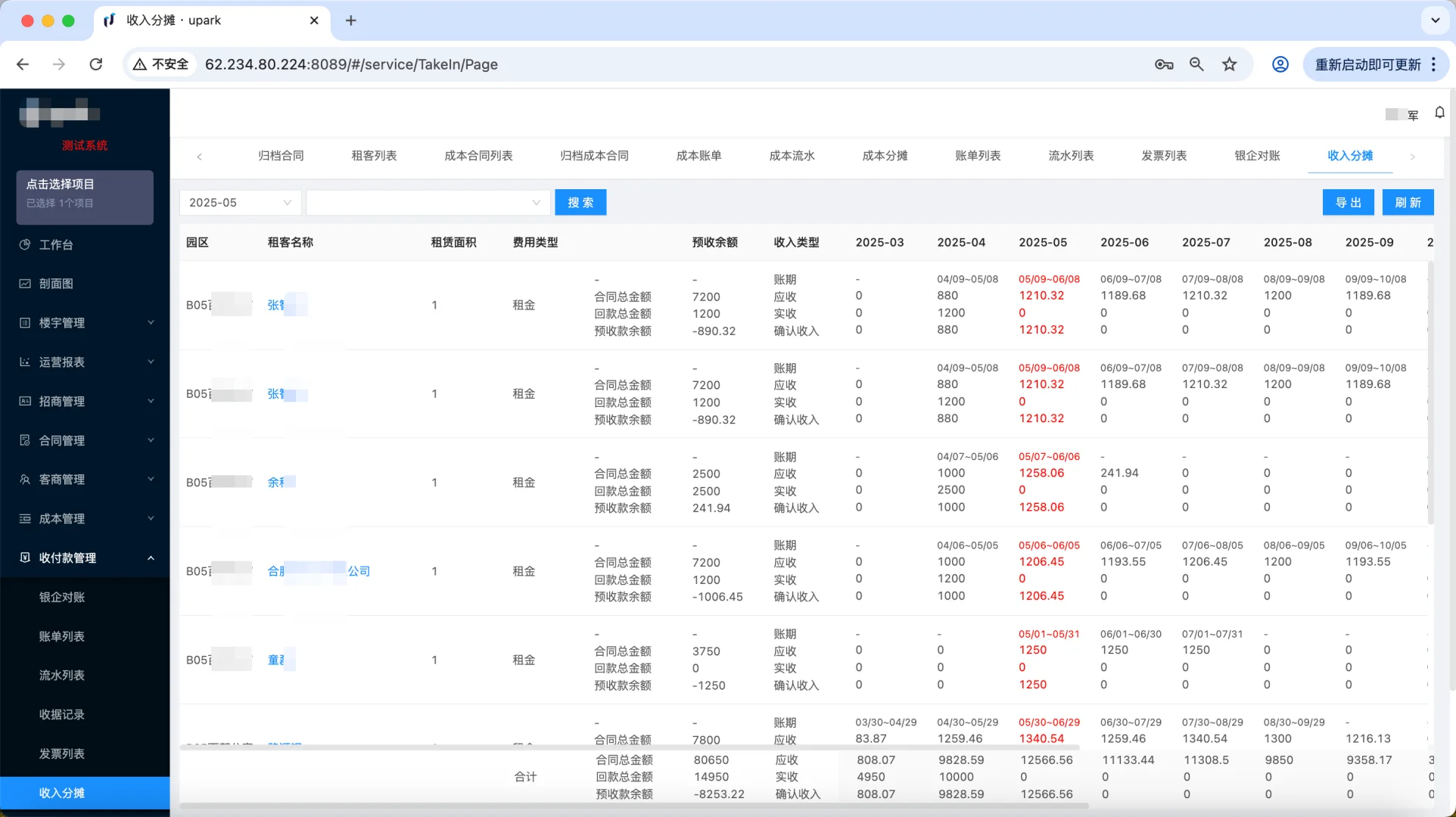Click the 搜索 search button
Image resolution: width=1456 pixels, height=817 pixels.
[x=580, y=202]
